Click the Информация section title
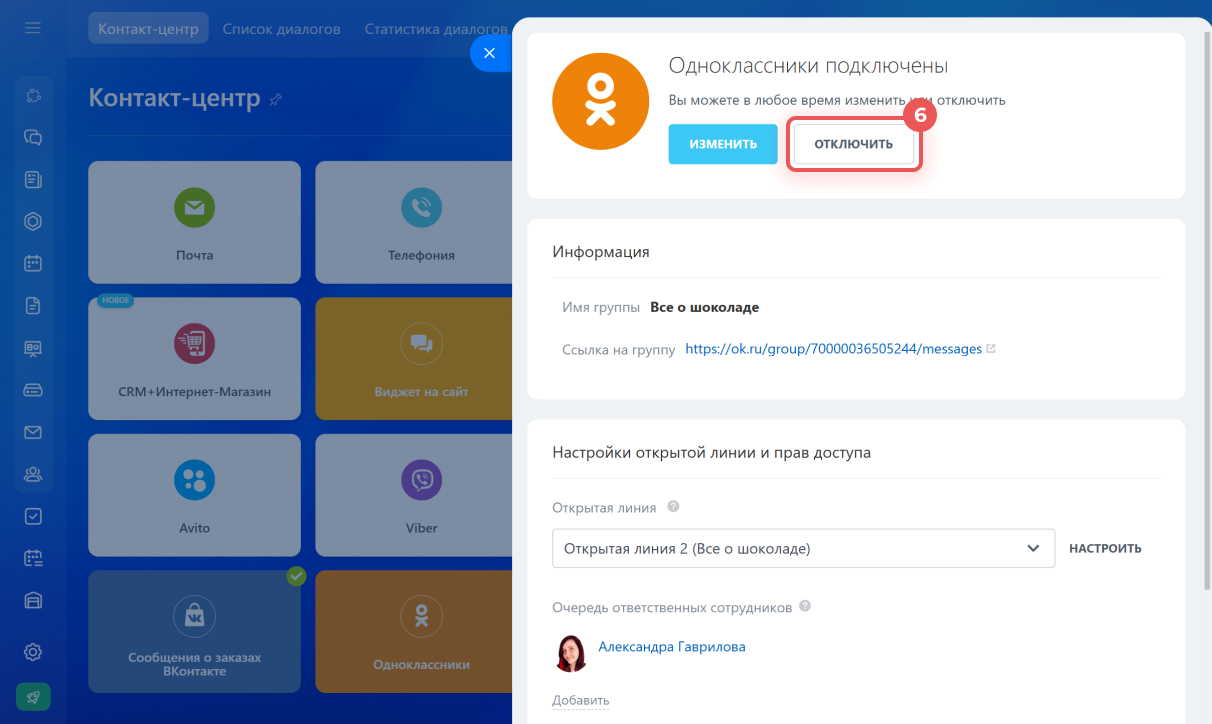The width and height of the screenshot is (1212, 724). point(601,252)
